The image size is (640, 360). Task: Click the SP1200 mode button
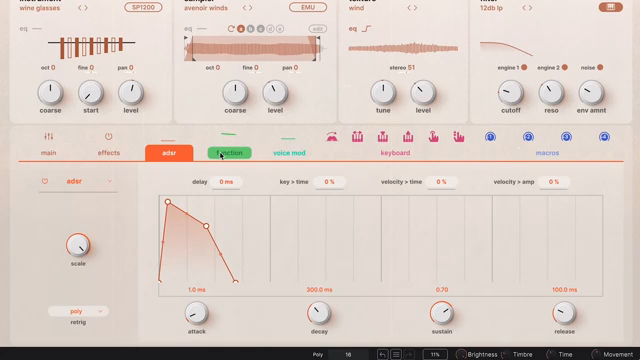pos(143,7)
